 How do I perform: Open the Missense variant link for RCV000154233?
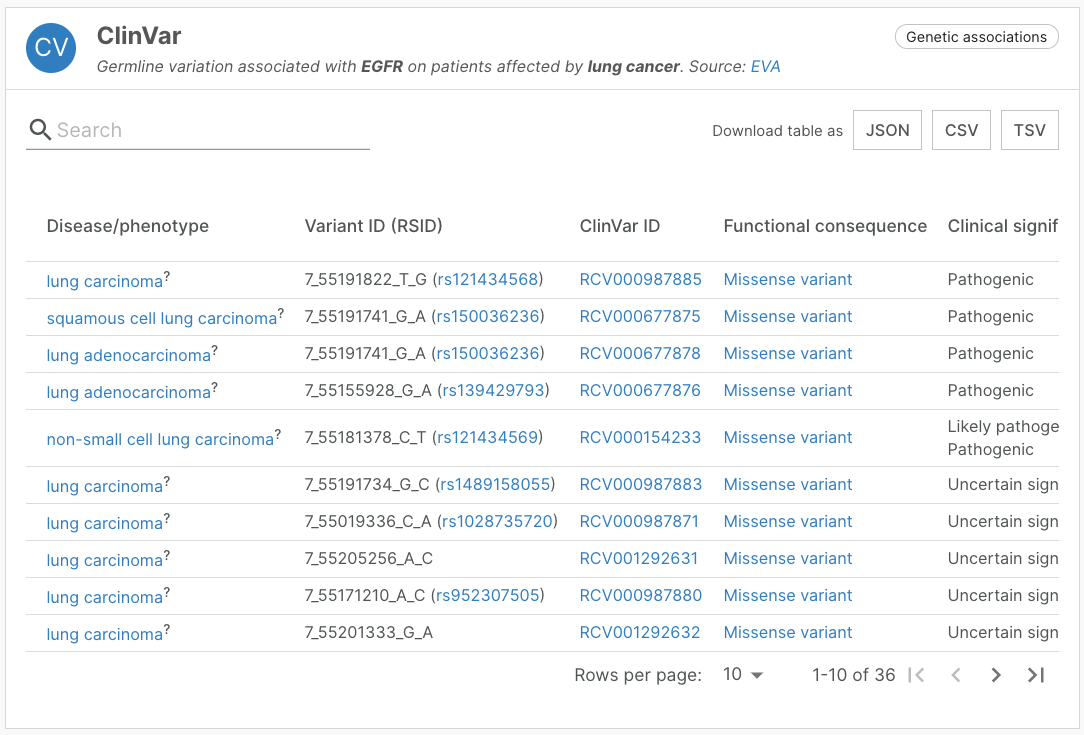(x=787, y=438)
